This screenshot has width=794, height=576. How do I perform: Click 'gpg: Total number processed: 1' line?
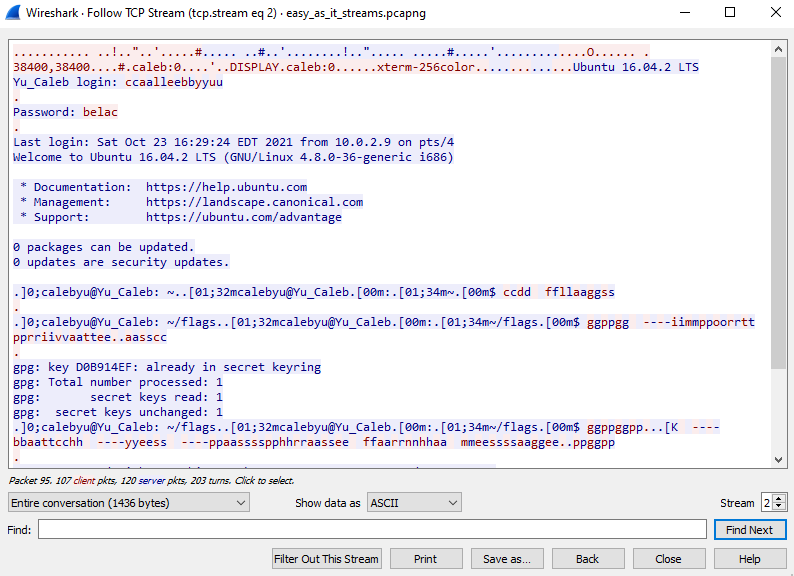pyautogui.click(x=118, y=382)
